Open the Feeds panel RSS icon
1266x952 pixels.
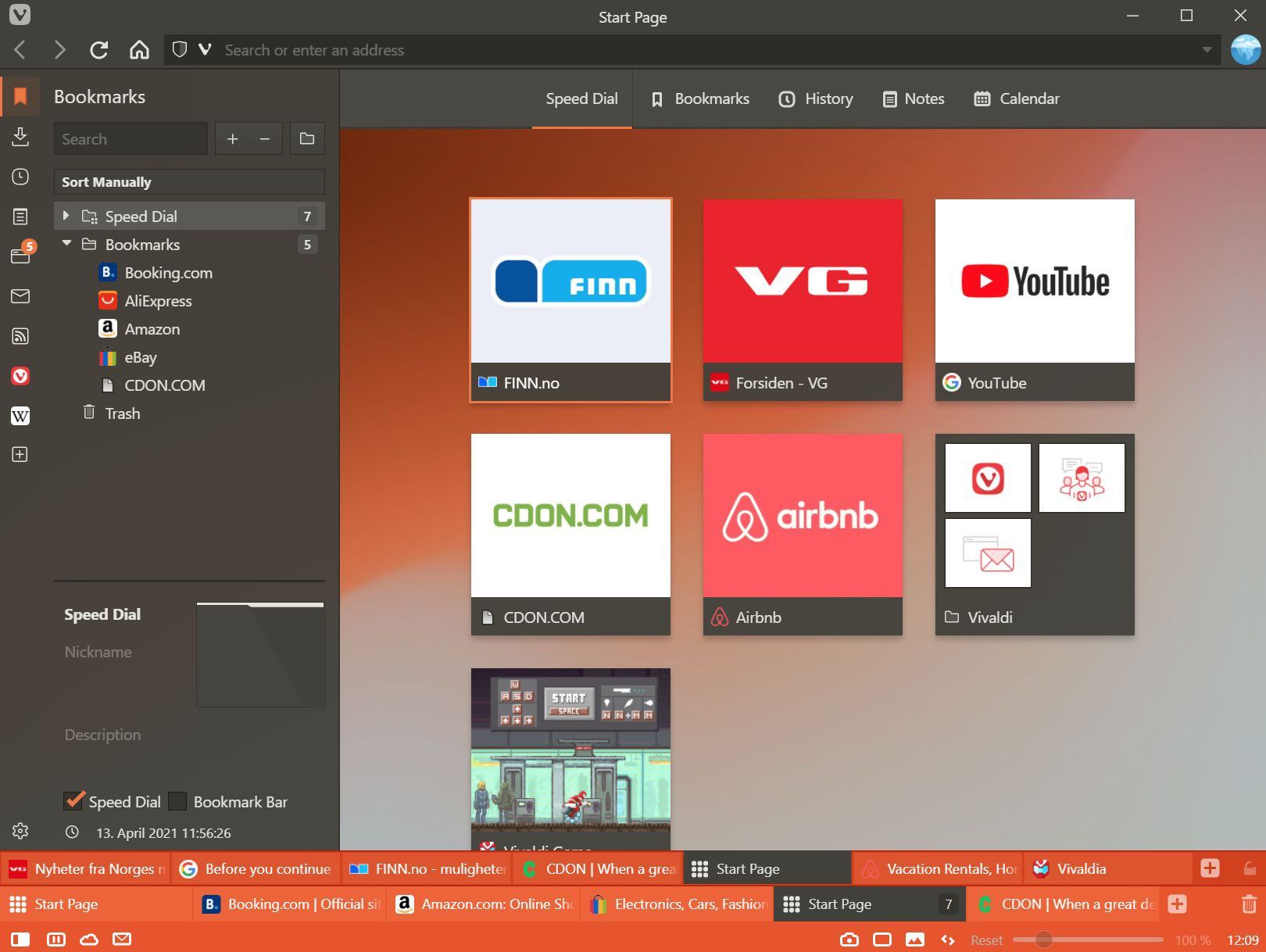(x=20, y=336)
